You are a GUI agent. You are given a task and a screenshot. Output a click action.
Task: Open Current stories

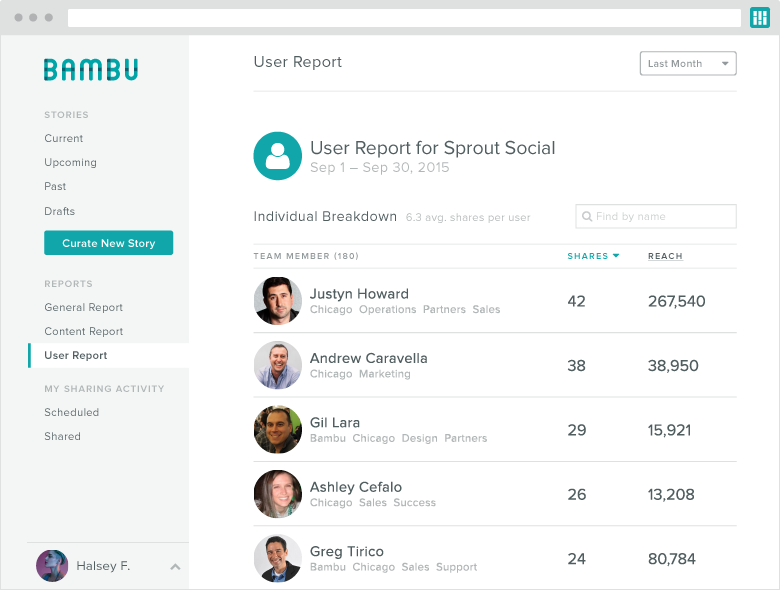click(64, 138)
